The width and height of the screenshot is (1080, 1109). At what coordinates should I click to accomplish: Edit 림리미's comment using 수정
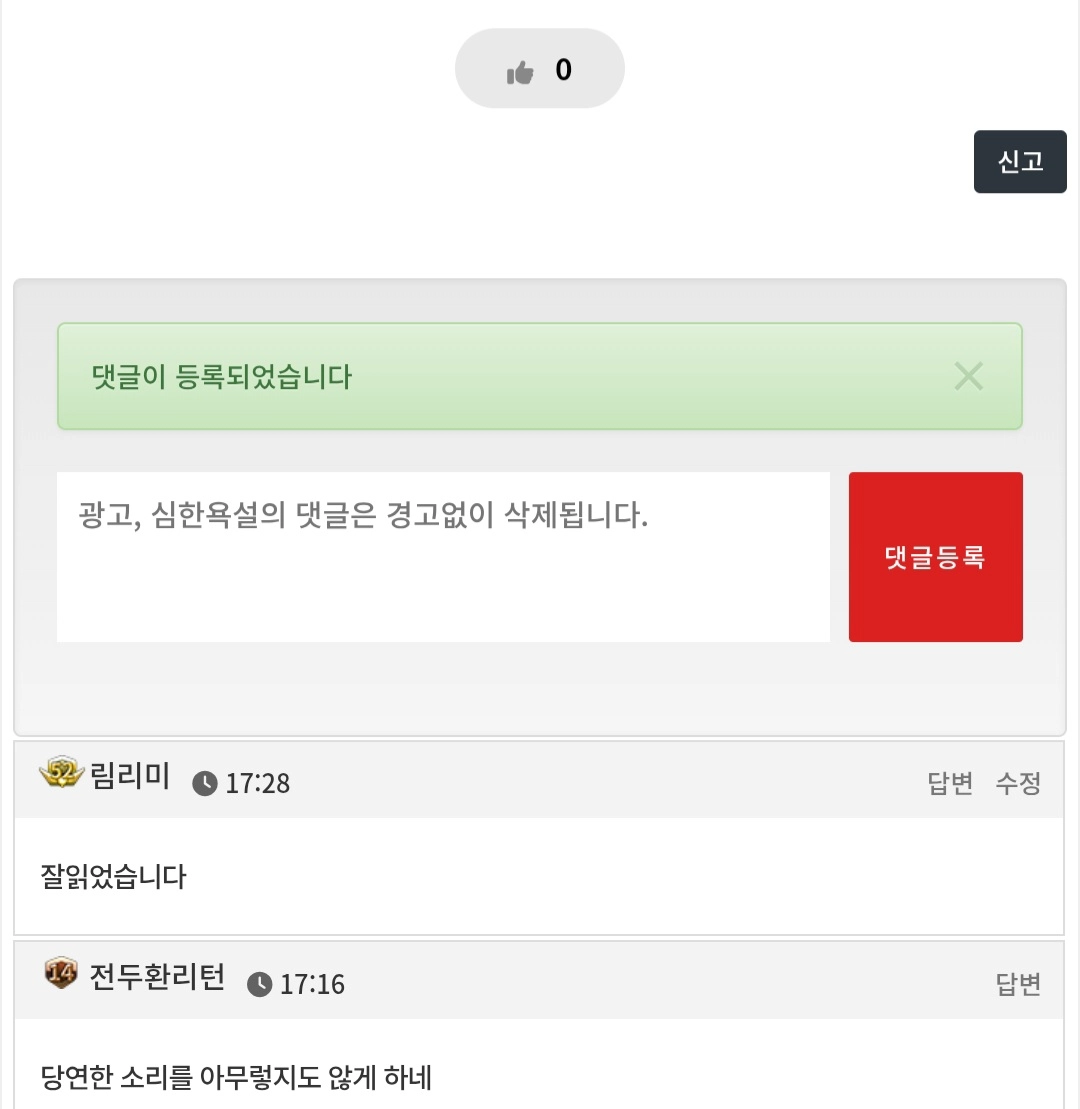[1018, 783]
